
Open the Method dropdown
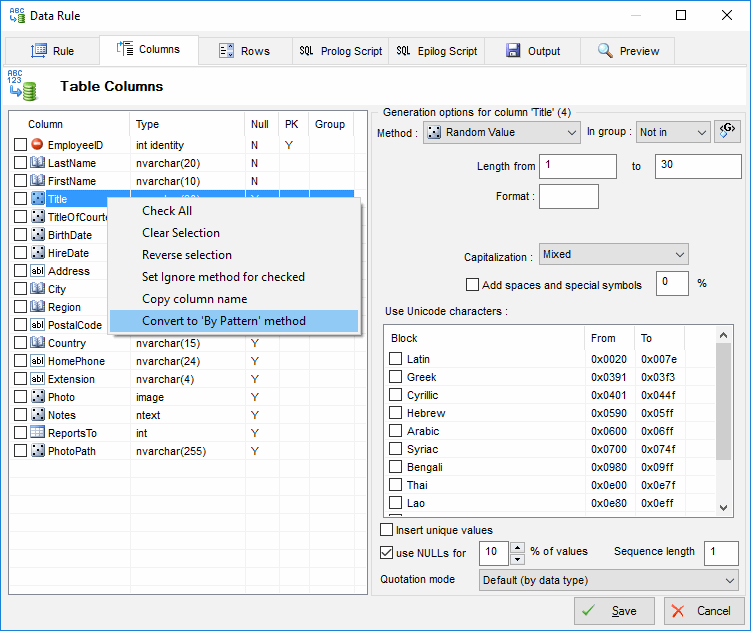[501, 132]
